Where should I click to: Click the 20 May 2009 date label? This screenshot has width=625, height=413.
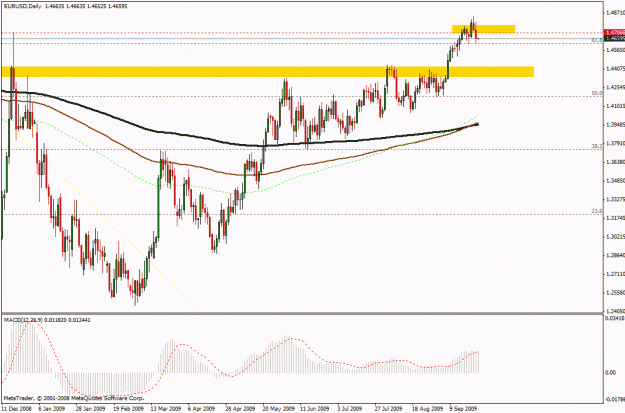(278, 409)
